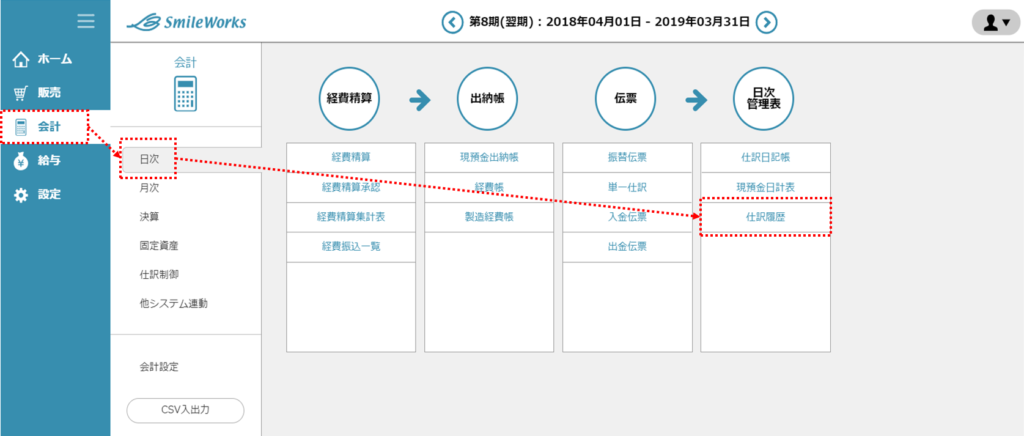Click the Home house icon
The image size is (1024, 436).
pyautogui.click(x=21, y=60)
